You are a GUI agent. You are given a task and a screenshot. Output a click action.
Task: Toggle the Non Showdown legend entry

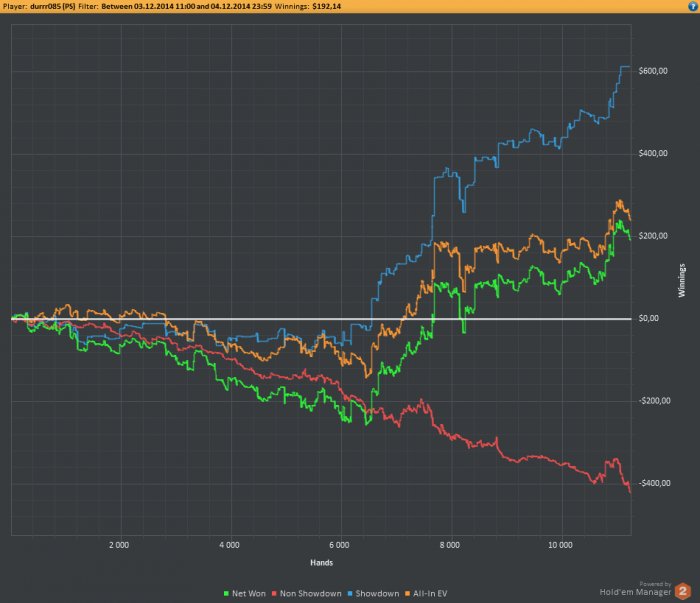(307, 594)
